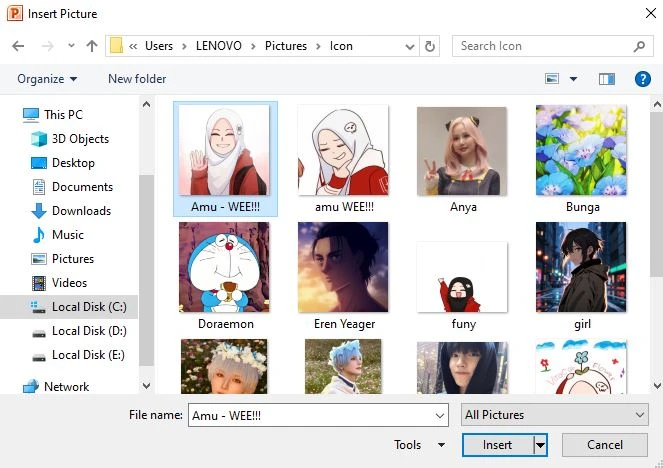The width and height of the screenshot is (663, 468).
Task: Expand the address bar history dropdown
Action: (x=409, y=47)
